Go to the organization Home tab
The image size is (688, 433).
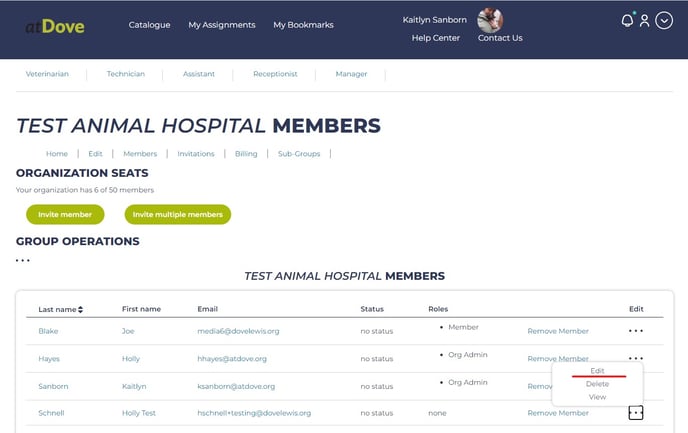tap(57, 154)
